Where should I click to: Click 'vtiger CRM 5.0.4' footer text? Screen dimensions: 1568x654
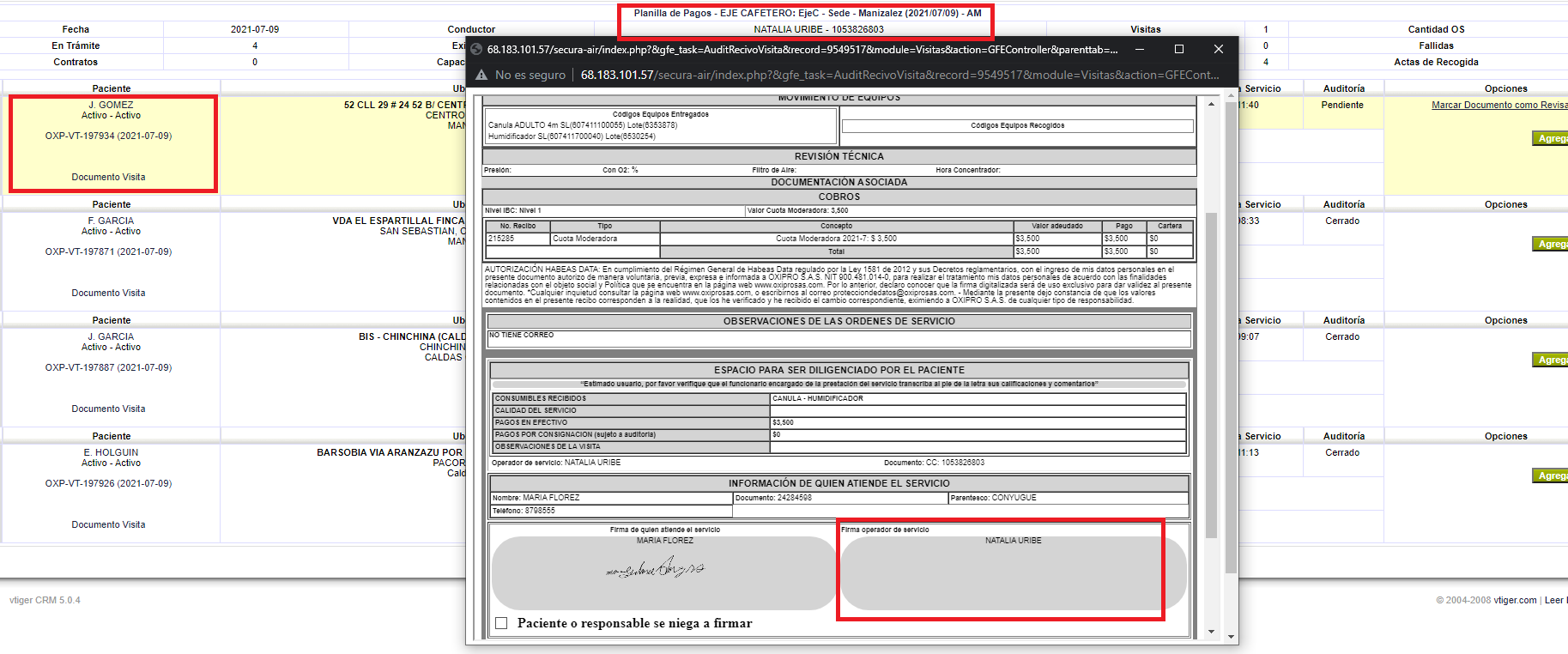coord(45,600)
